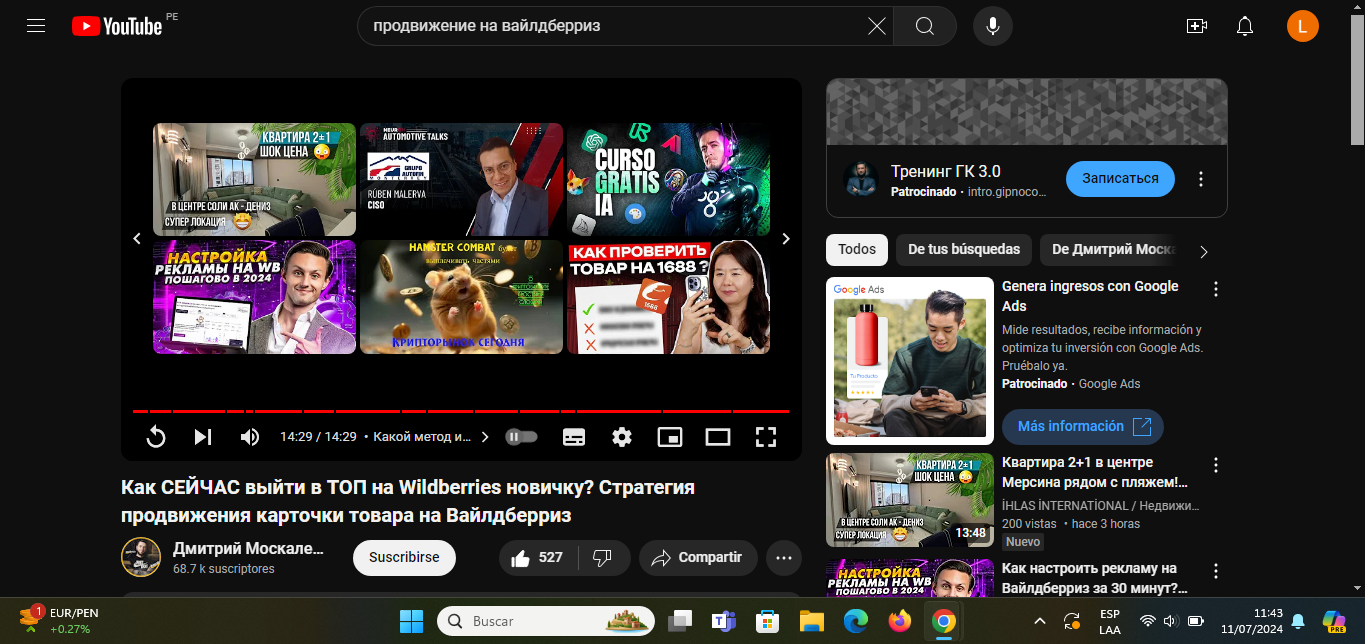Open the Curso Gratis IA thumbnail

click(668, 179)
